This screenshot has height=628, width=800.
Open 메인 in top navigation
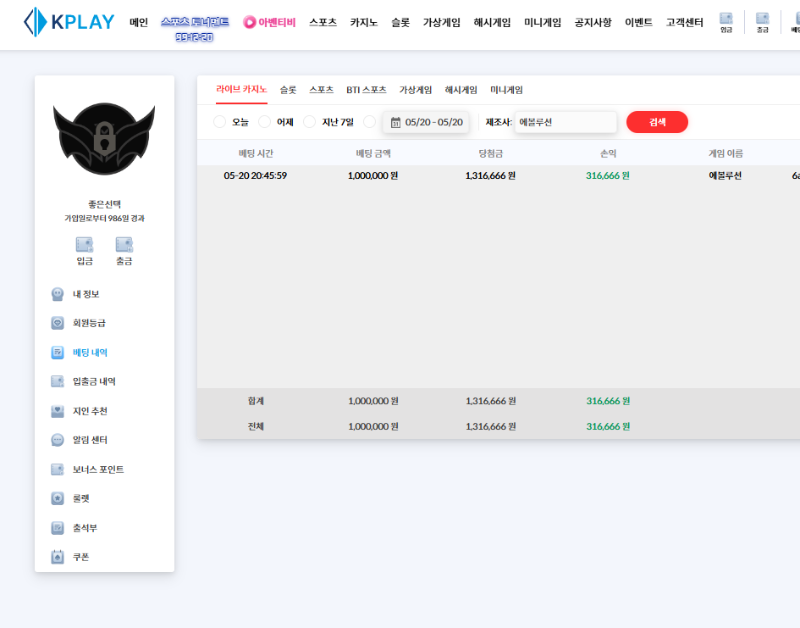pos(139,22)
